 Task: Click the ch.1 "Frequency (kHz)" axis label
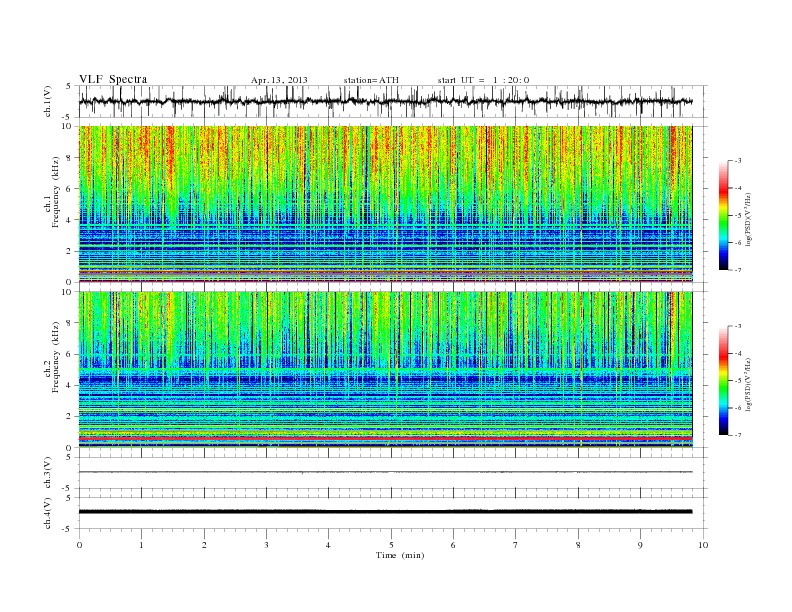[55, 192]
